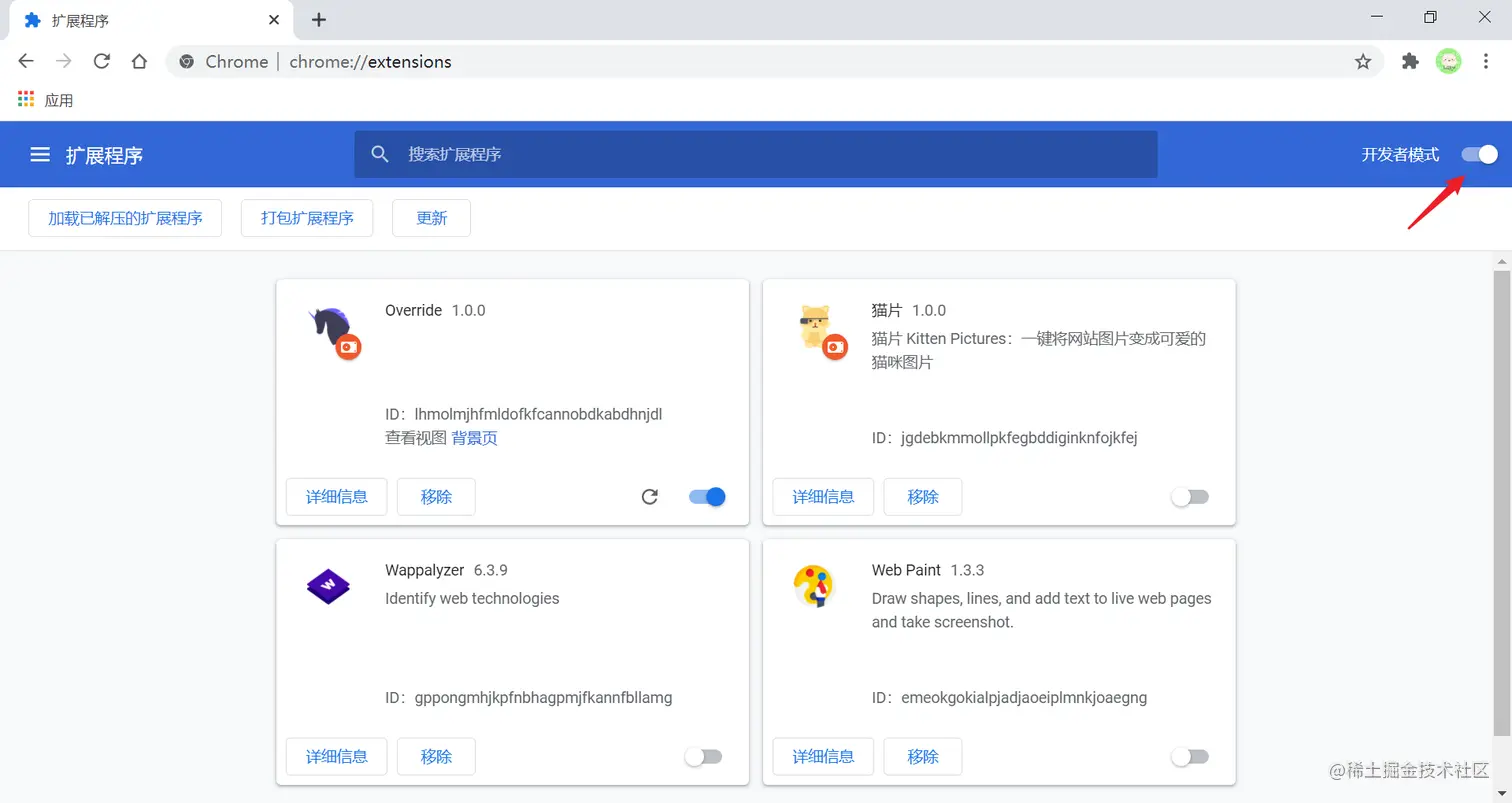Image resolution: width=1512 pixels, height=803 pixels.
Task: Go to the home page icon
Action: point(139,61)
